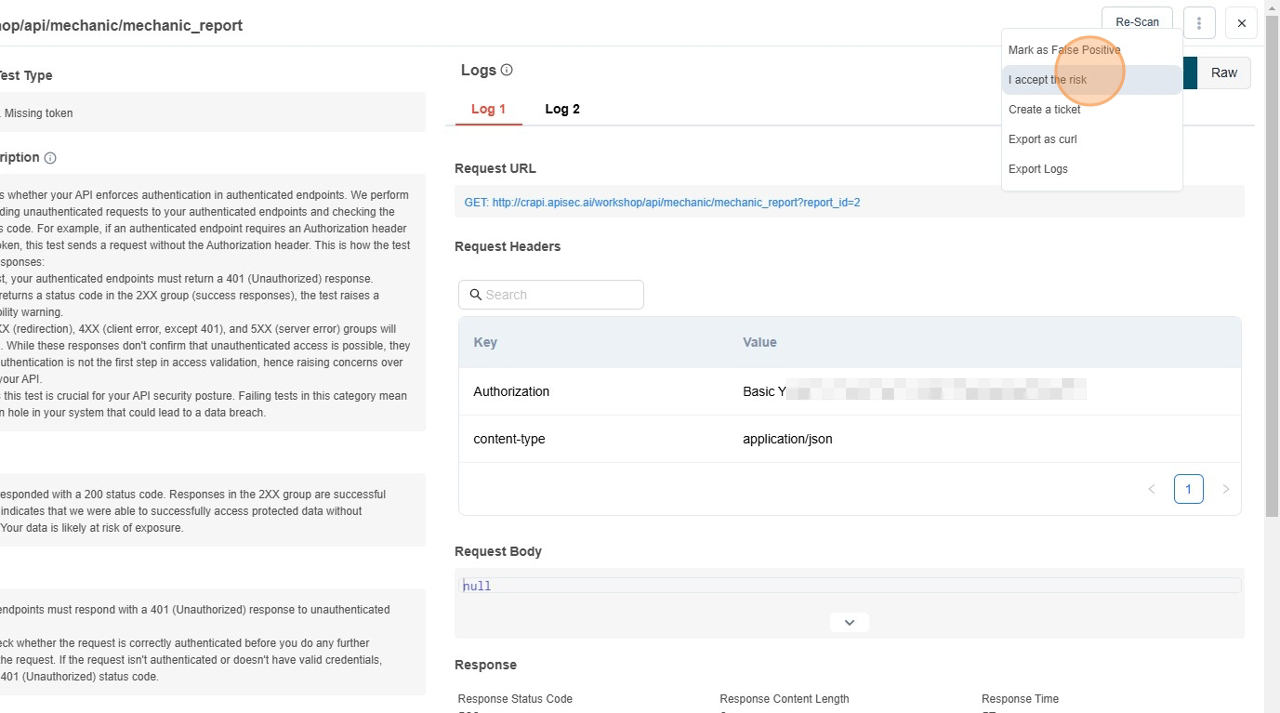Click the Logs info icon
Image resolution: width=1280 pixels, height=713 pixels.
point(506,70)
